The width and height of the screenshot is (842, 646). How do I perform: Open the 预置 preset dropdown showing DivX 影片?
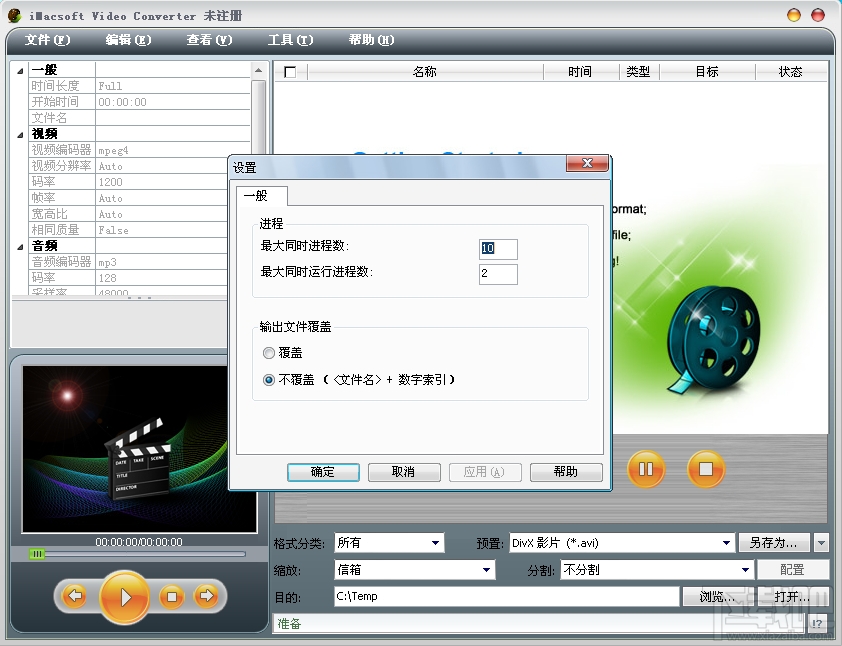coord(726,542)
